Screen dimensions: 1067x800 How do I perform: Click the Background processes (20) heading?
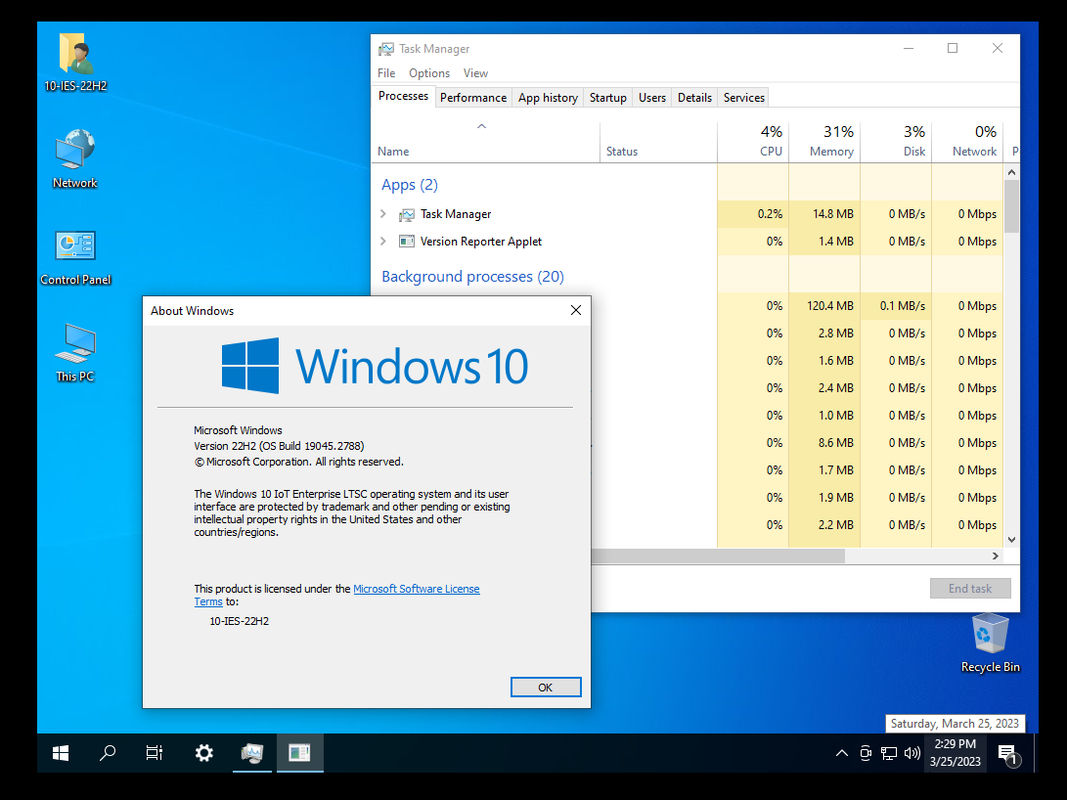click(x=472, y=277)
